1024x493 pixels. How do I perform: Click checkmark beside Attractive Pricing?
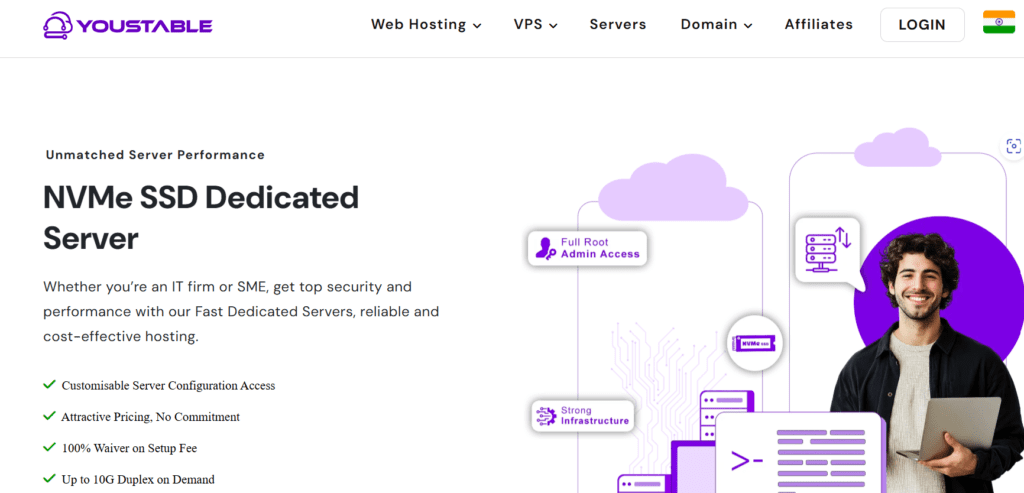tap(49, 416)
